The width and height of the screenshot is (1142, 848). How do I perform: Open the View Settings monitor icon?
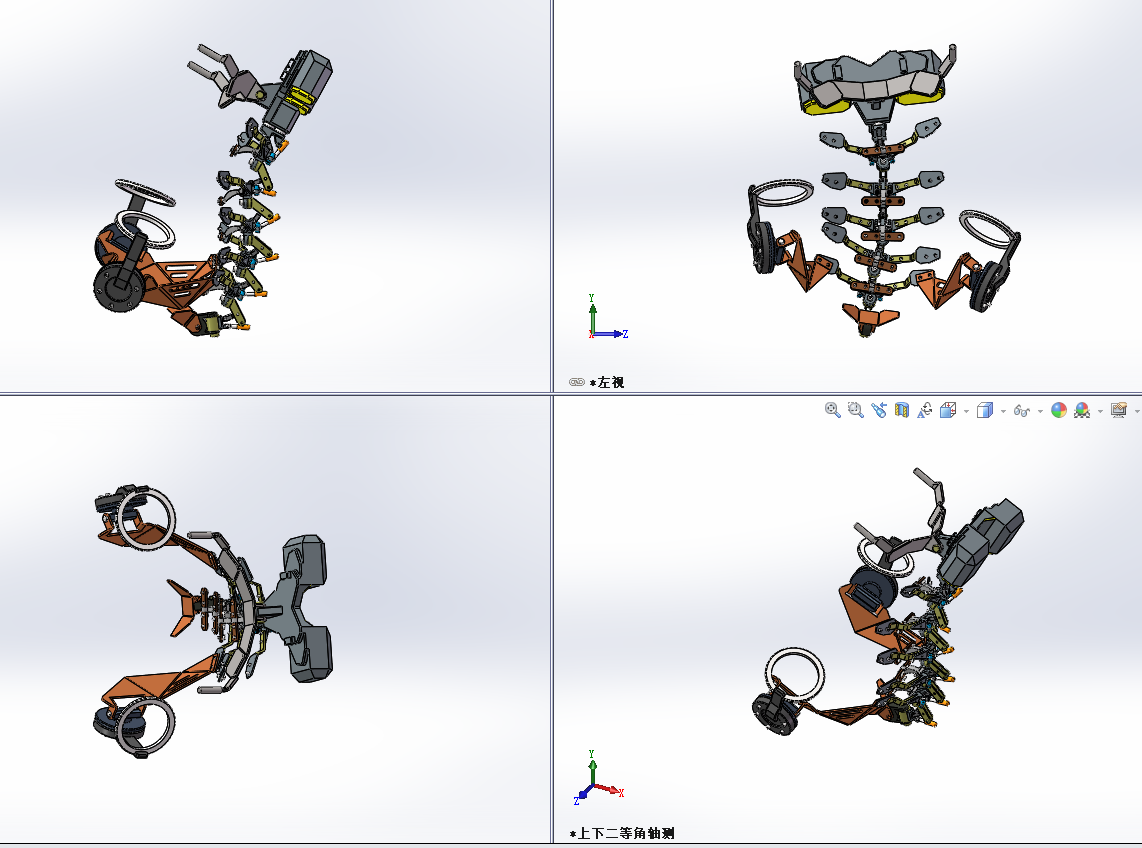click(1119, 410)
